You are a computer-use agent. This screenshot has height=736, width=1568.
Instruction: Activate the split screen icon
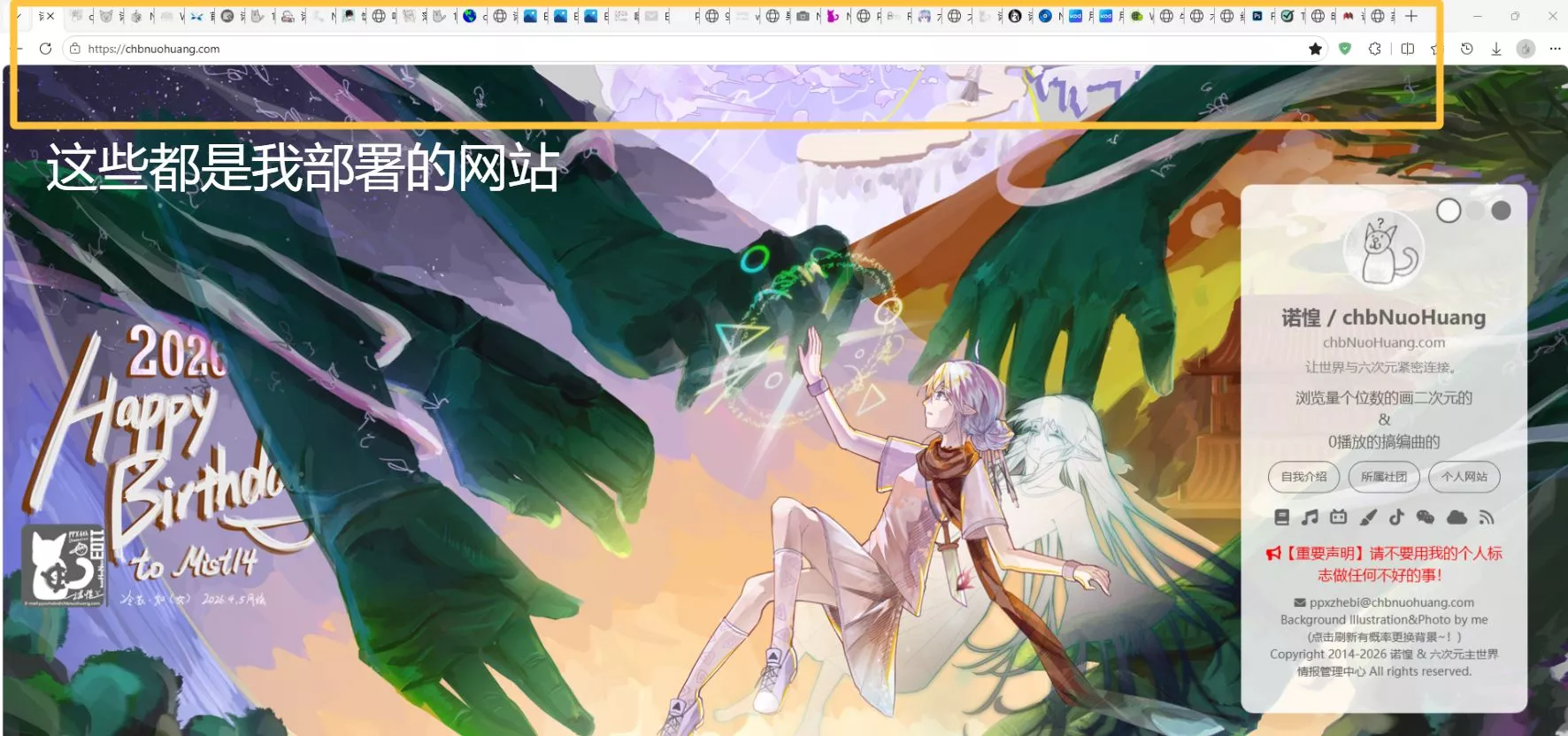(x=1408, y=49)
